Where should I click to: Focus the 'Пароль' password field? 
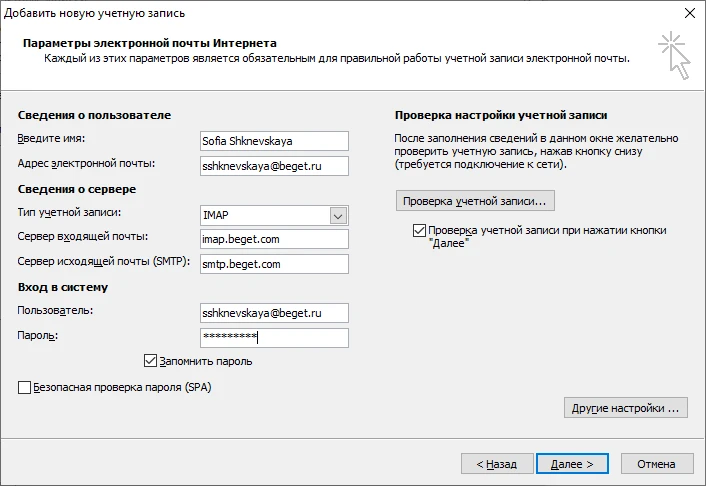(x=273, y=338)
